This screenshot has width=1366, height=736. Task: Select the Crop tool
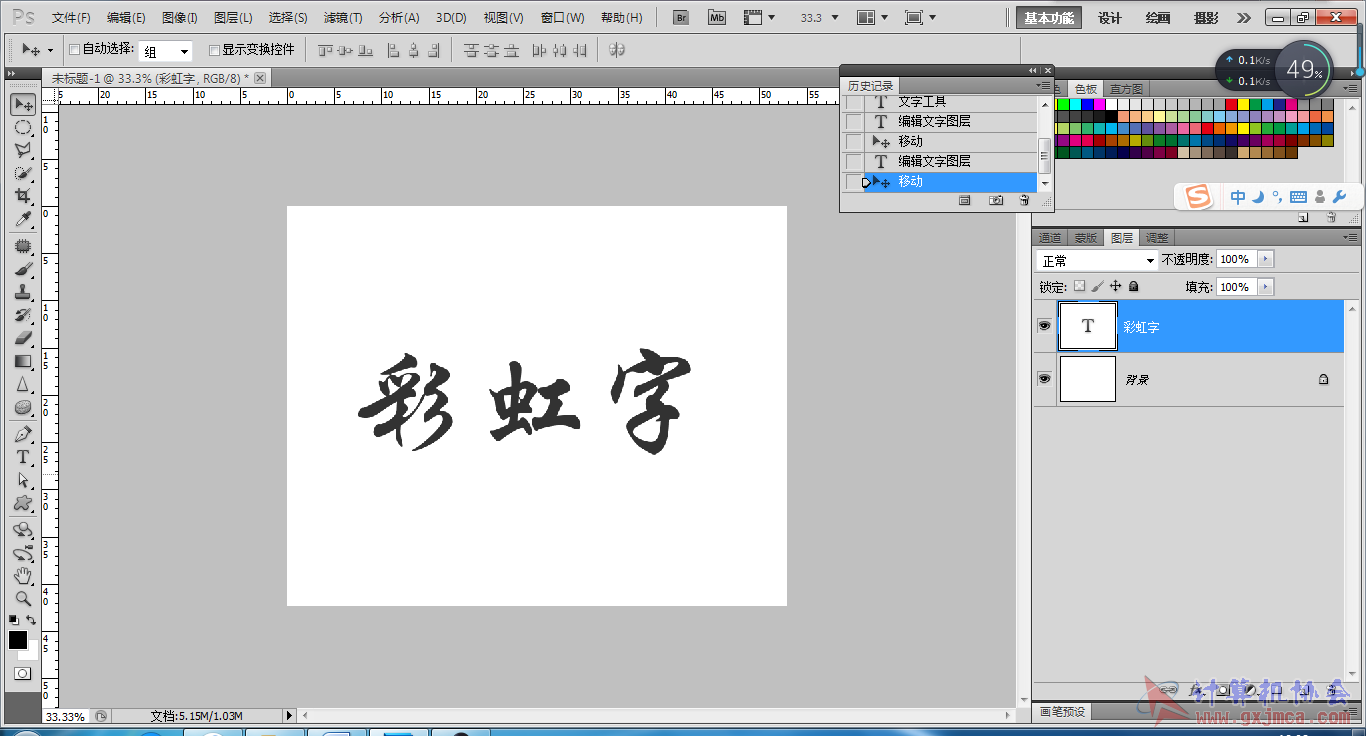(x=23, y=196)
